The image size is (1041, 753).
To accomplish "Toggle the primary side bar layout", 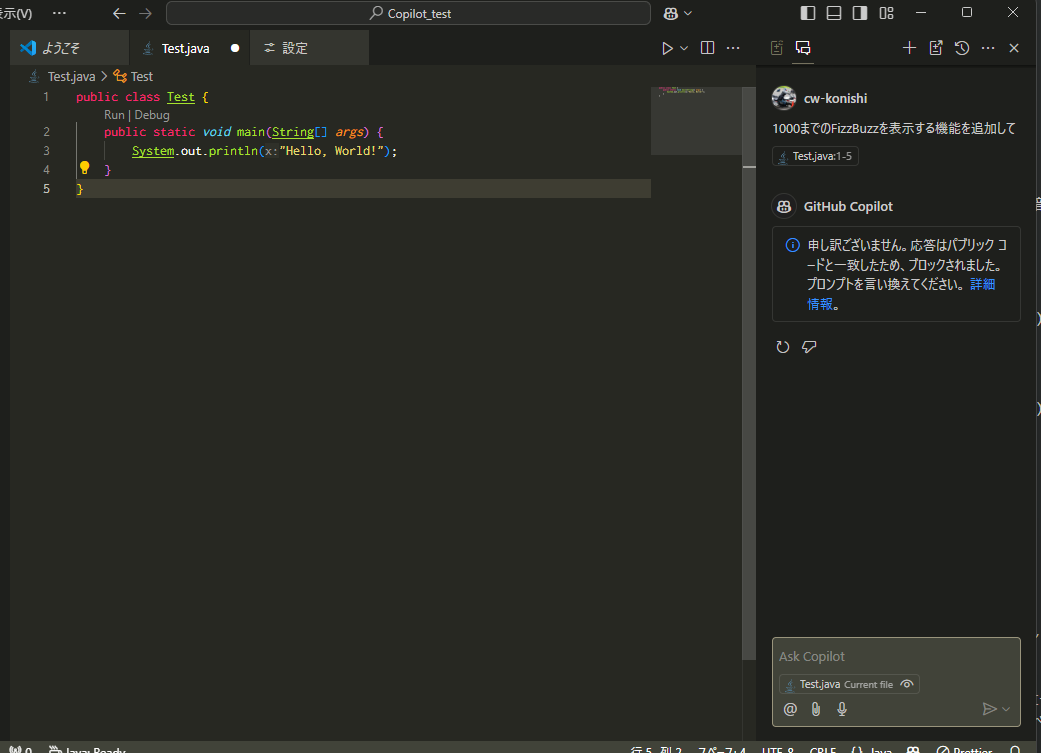I will coord(808,13).
